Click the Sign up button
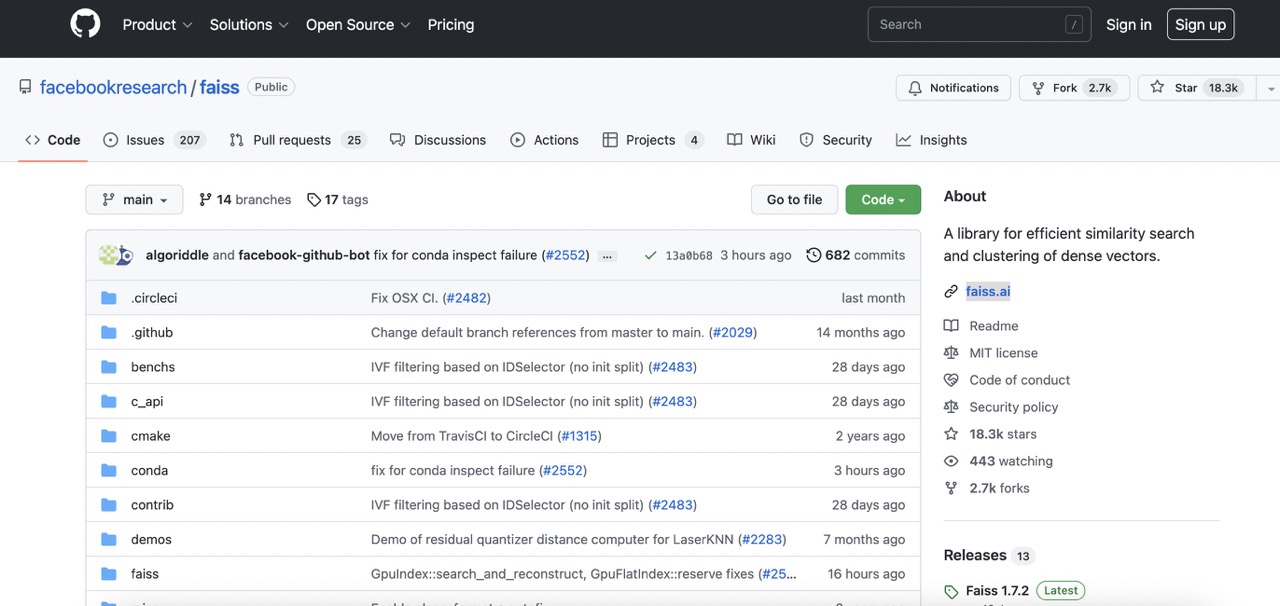 (x=1201, y=25)
